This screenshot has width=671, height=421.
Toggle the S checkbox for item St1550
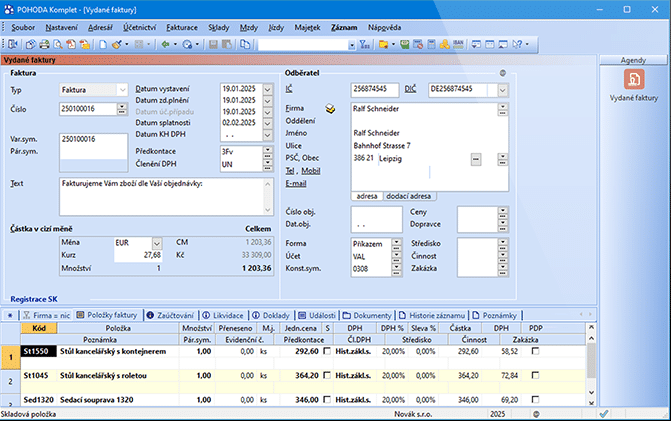coord(327,351)
